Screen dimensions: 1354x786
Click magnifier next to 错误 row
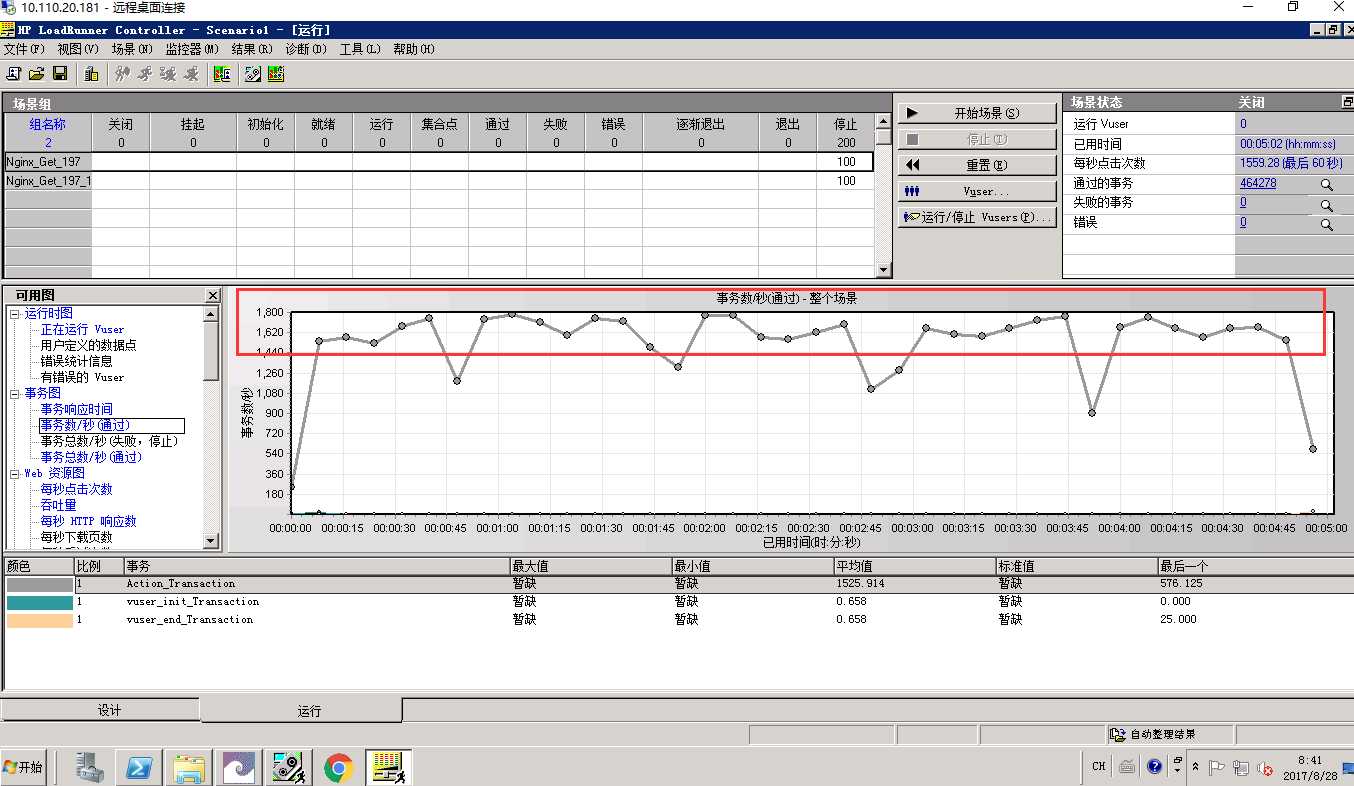tap(1326, 225)
